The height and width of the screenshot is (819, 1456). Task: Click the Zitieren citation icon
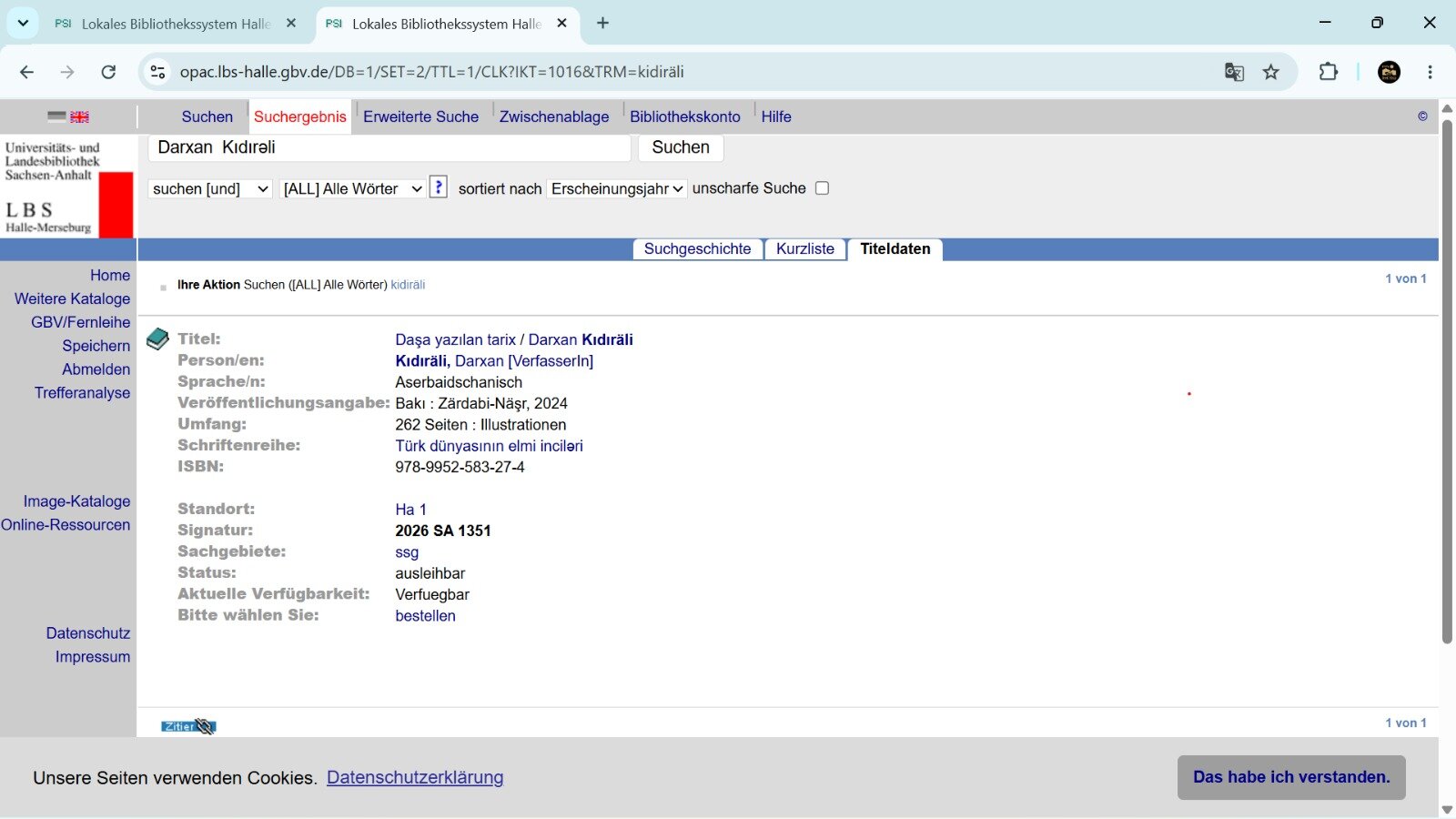(x=188, y=726)
